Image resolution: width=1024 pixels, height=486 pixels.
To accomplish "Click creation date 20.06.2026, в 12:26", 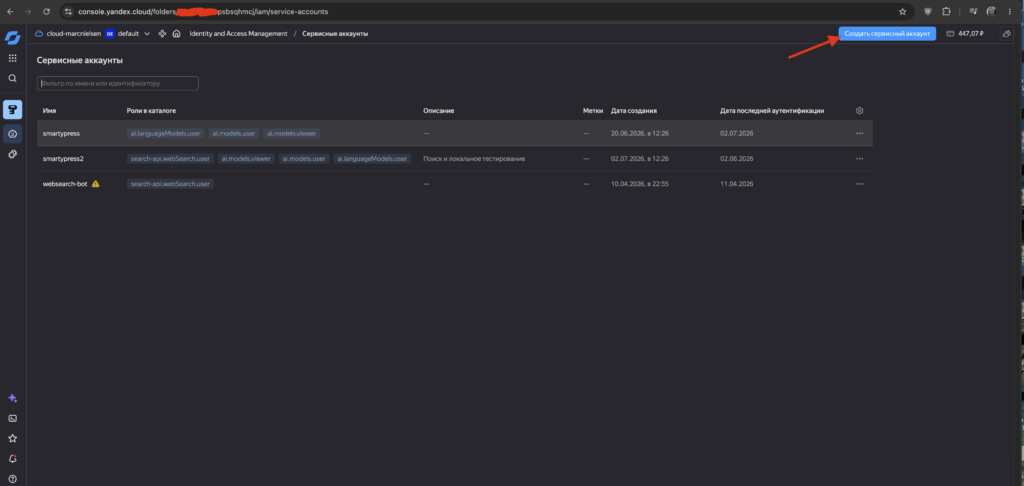I will (640, 133).
